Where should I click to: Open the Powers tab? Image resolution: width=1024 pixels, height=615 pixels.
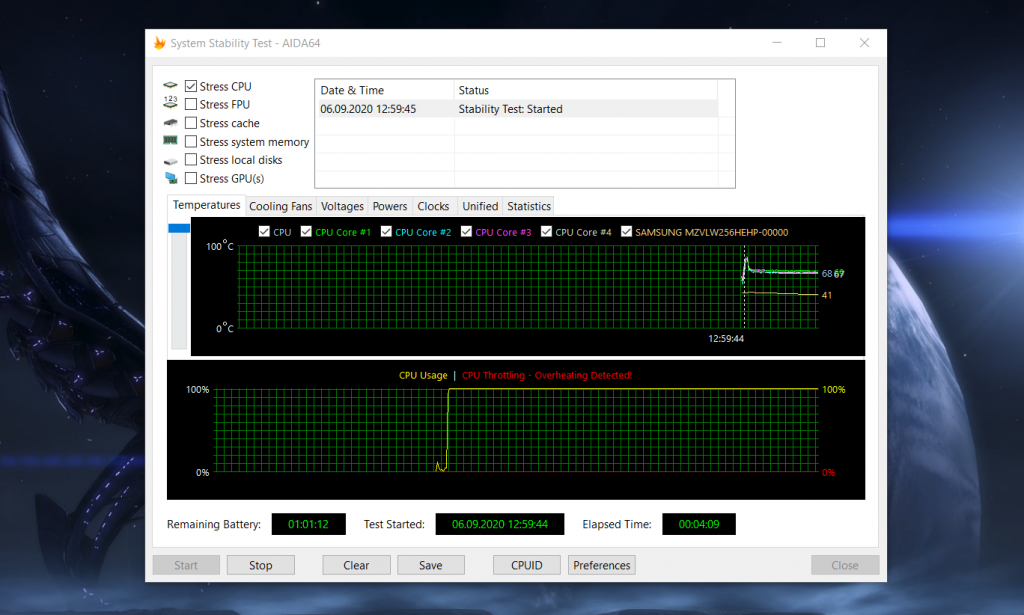(390, 206)
